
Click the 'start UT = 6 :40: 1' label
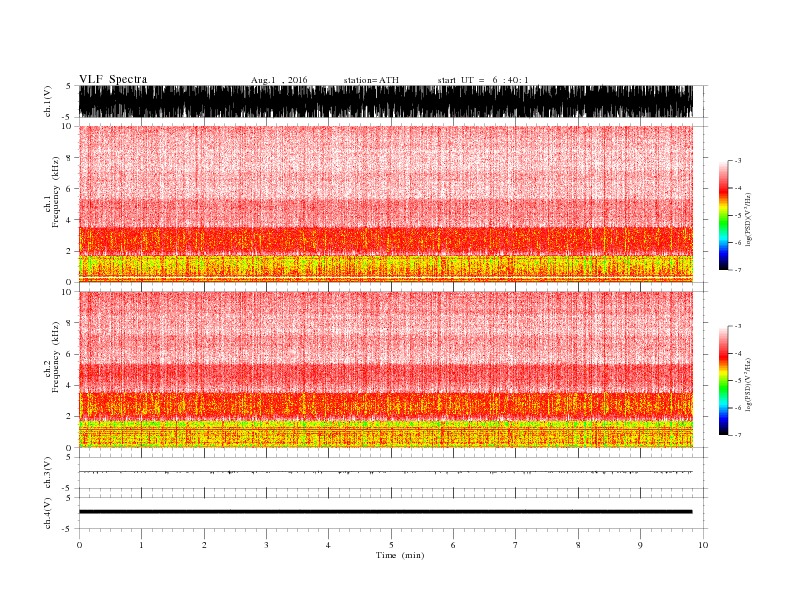(483, 80)
